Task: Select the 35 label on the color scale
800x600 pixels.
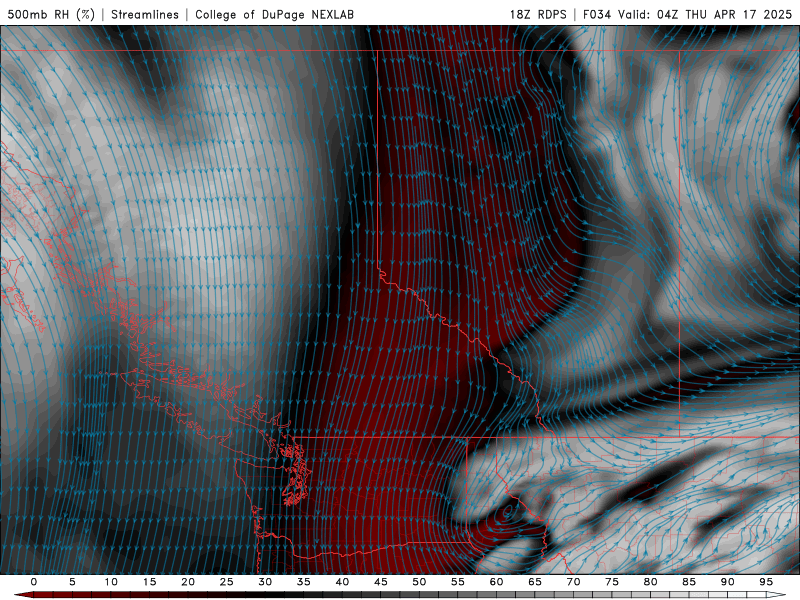Action: pos(304,582)
